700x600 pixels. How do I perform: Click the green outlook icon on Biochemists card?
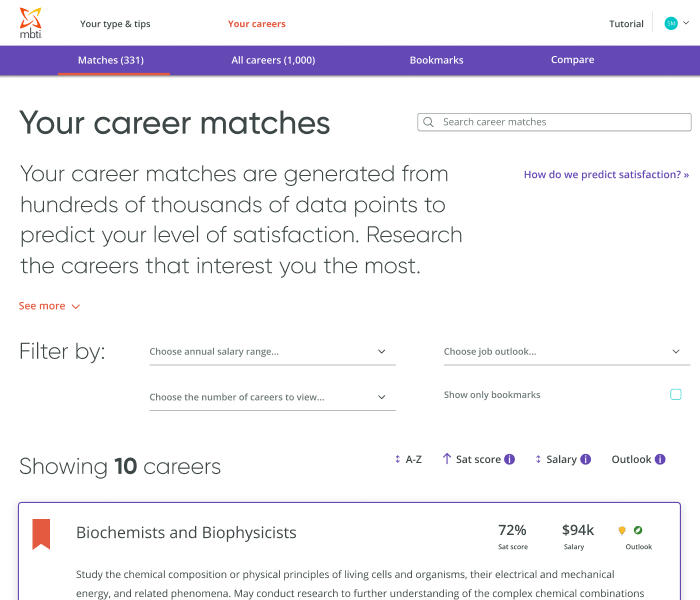pos(638,530)
